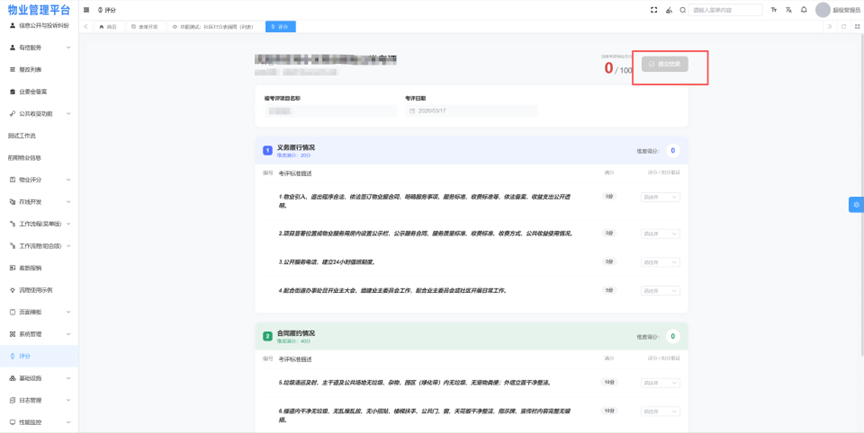864x433 pixels.
Task: Switch to the active 评分 tab
Action: 281,27
